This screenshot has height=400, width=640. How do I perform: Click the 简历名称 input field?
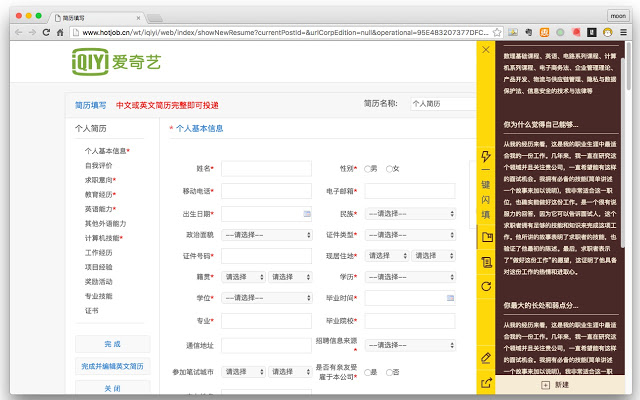coord(443,104)
